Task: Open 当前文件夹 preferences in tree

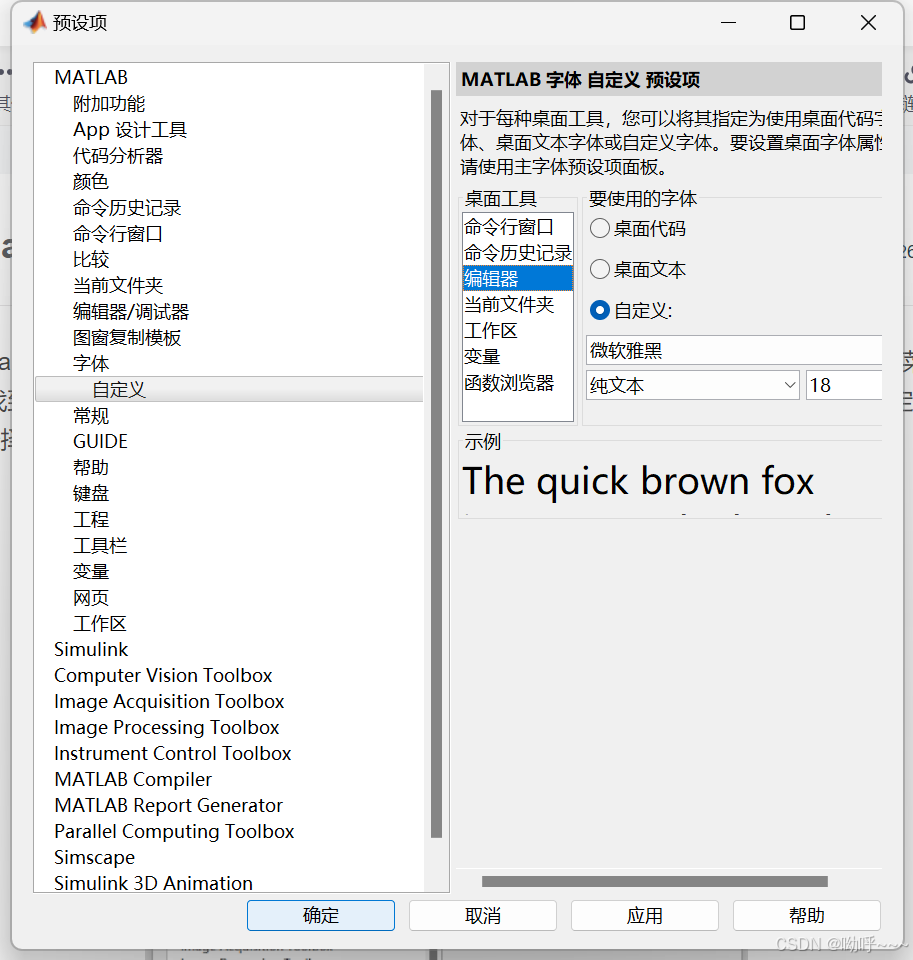Action: 118,285
